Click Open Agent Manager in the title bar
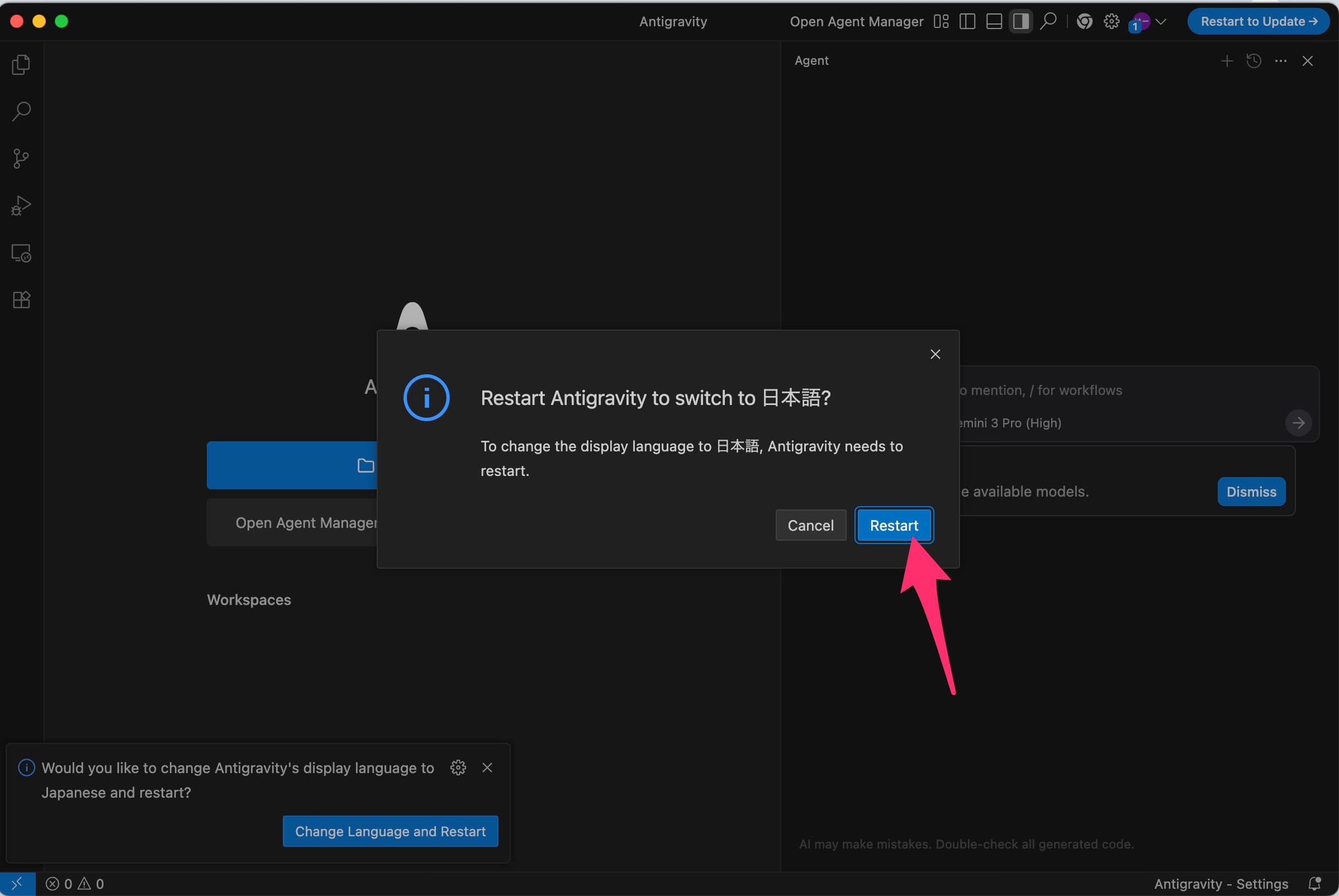1339x896 pixels. (x=856, y=21)
